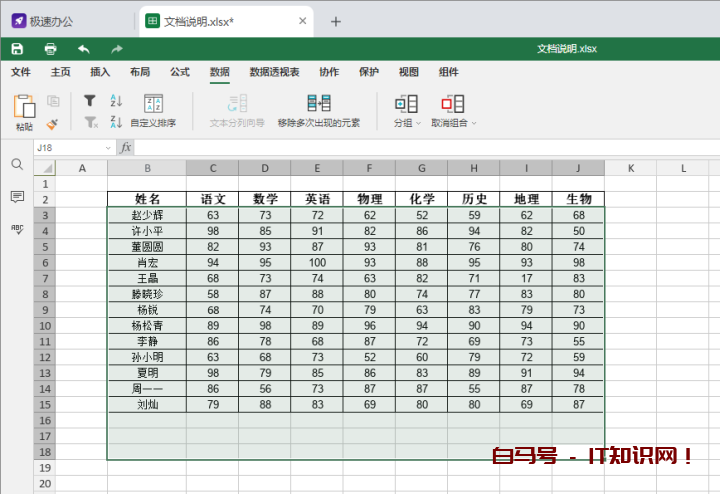
Task: Click the save icon in green toolbar
Action: pos(17,49)
